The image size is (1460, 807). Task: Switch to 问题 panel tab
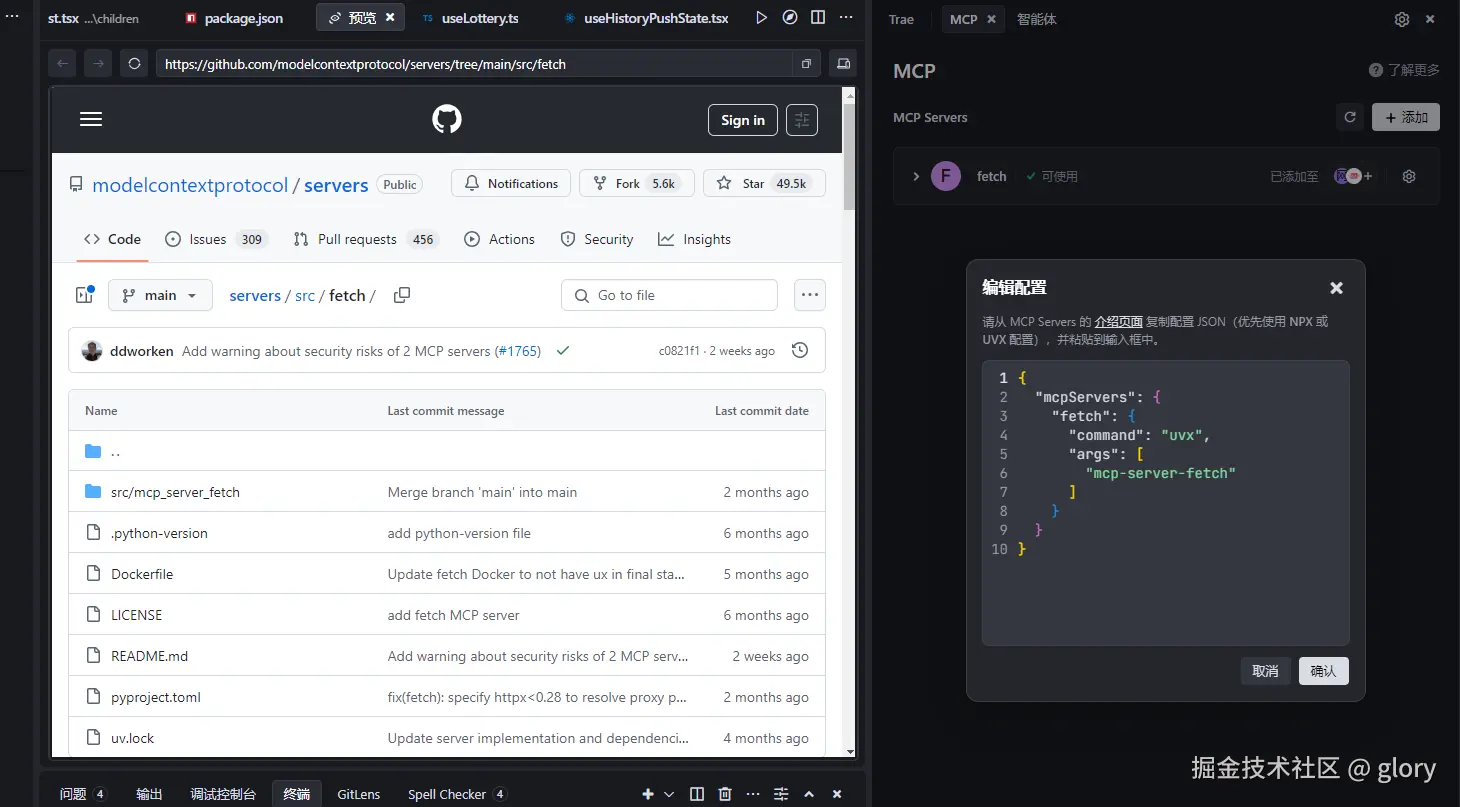pyautogui.click(x=82, y=794)
